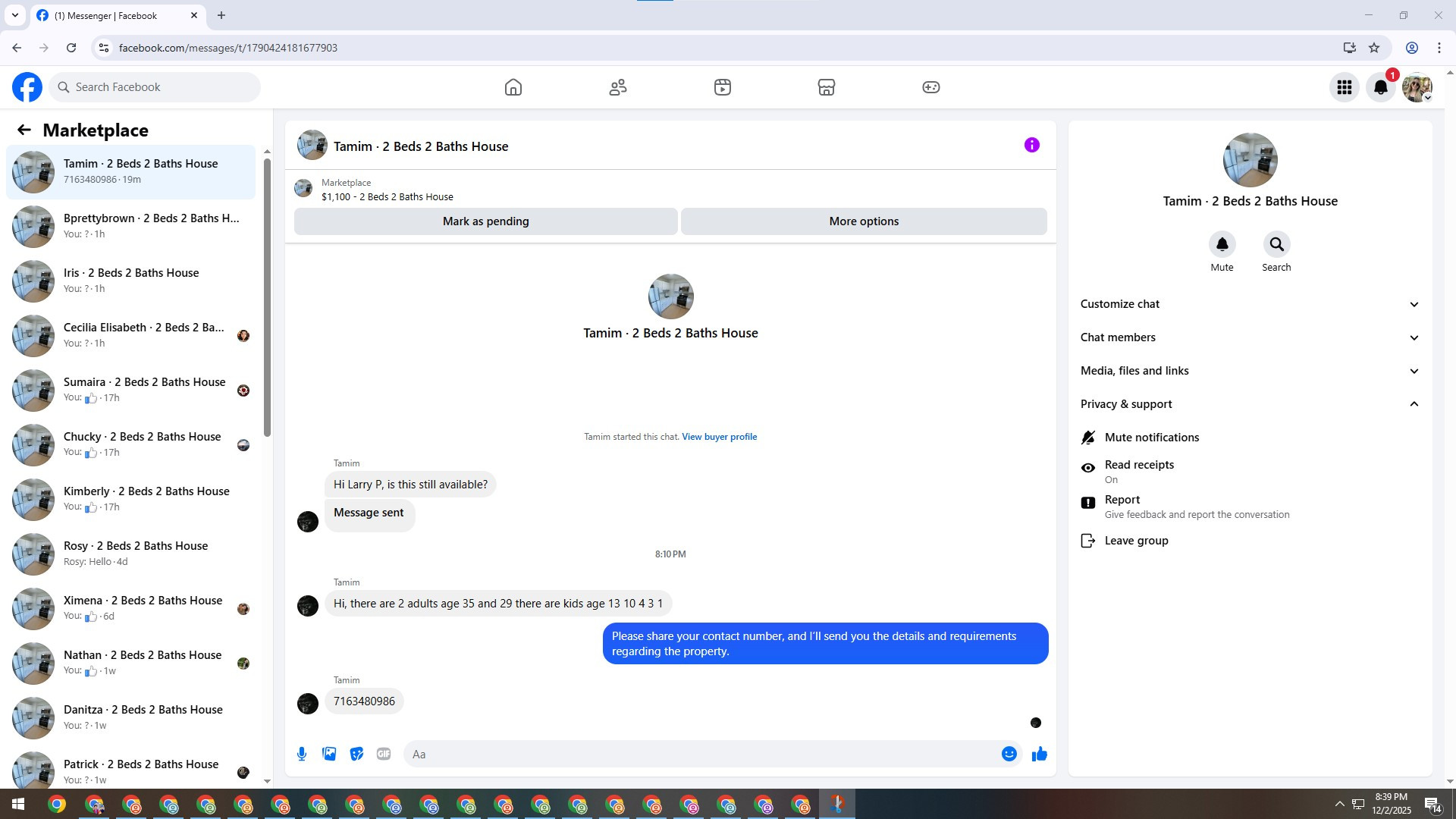The height and width of the screenshot is (819, 1456).
Task: Open the emoji picker in composer
Action: [x=1009, y=754]
